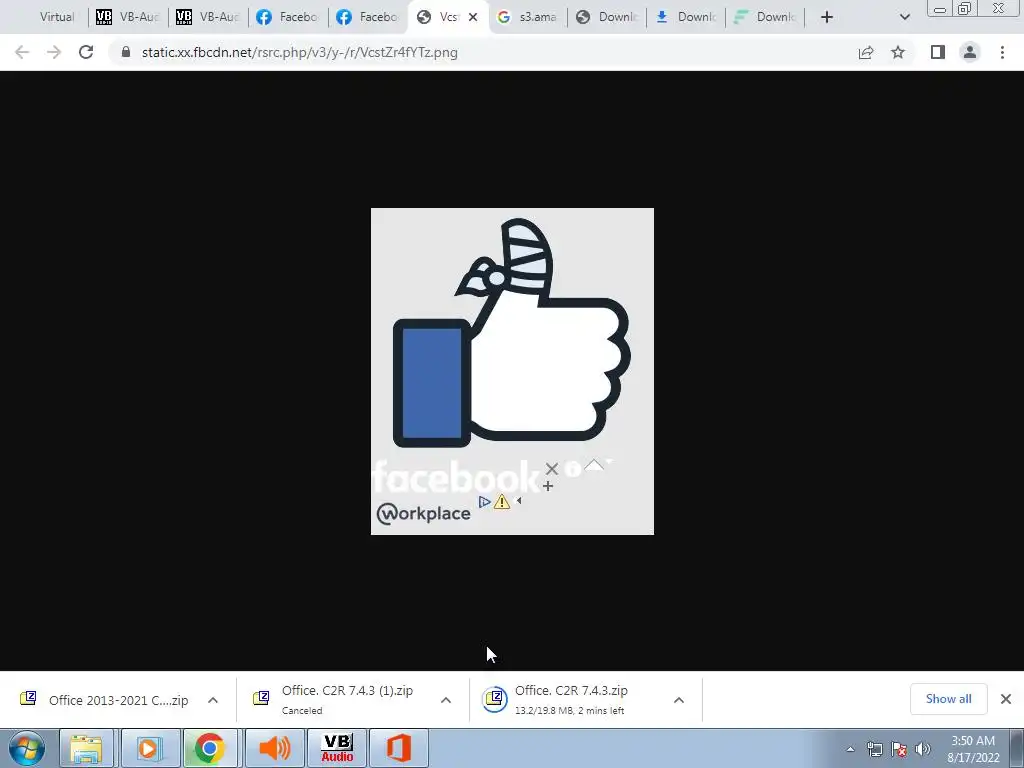Expand options for Office 2013-2021 zip
Viewport: 1024px width, 768px height.
(213, 700)
